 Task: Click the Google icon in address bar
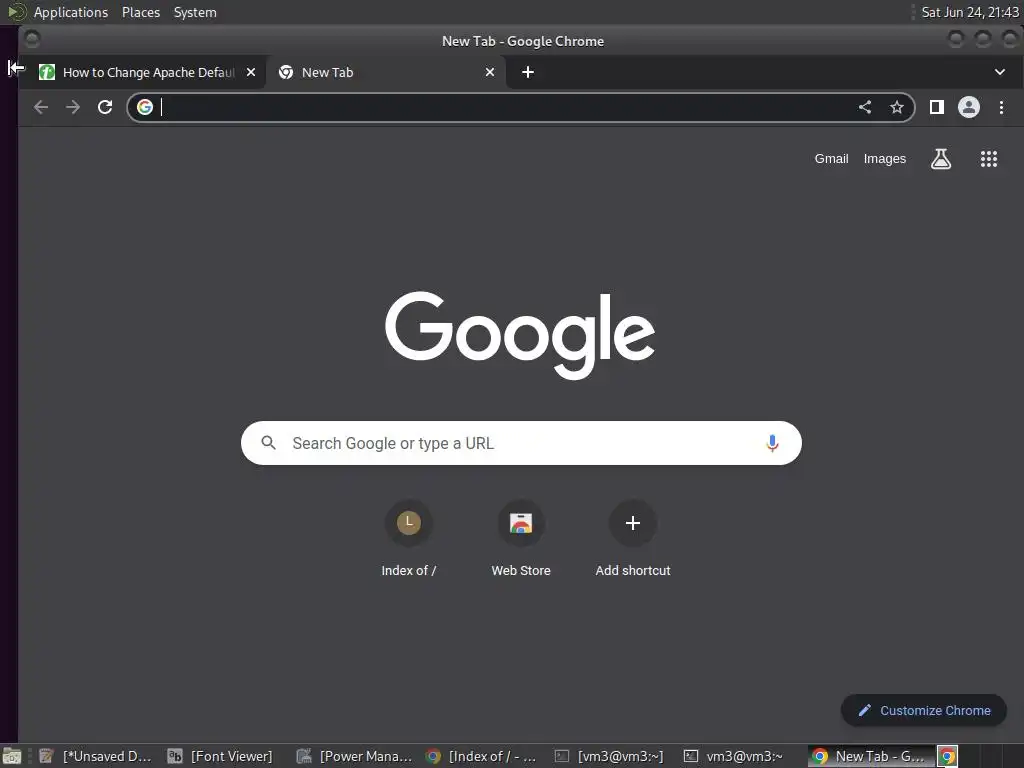(145, 107)
